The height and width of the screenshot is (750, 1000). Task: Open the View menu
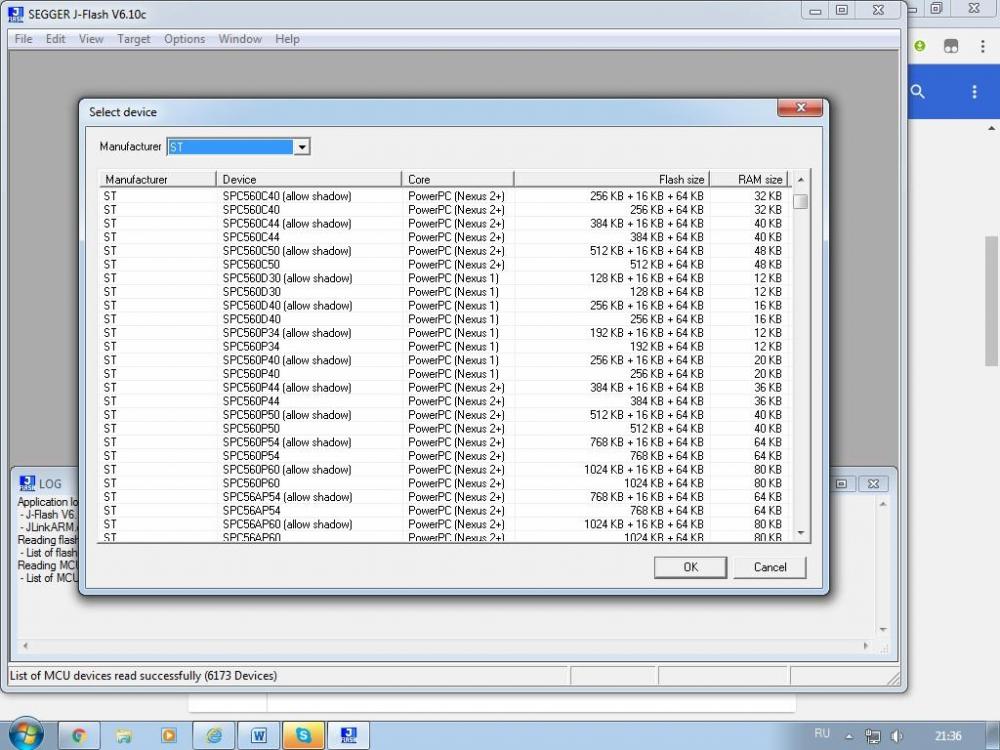[x=91, y=39]
